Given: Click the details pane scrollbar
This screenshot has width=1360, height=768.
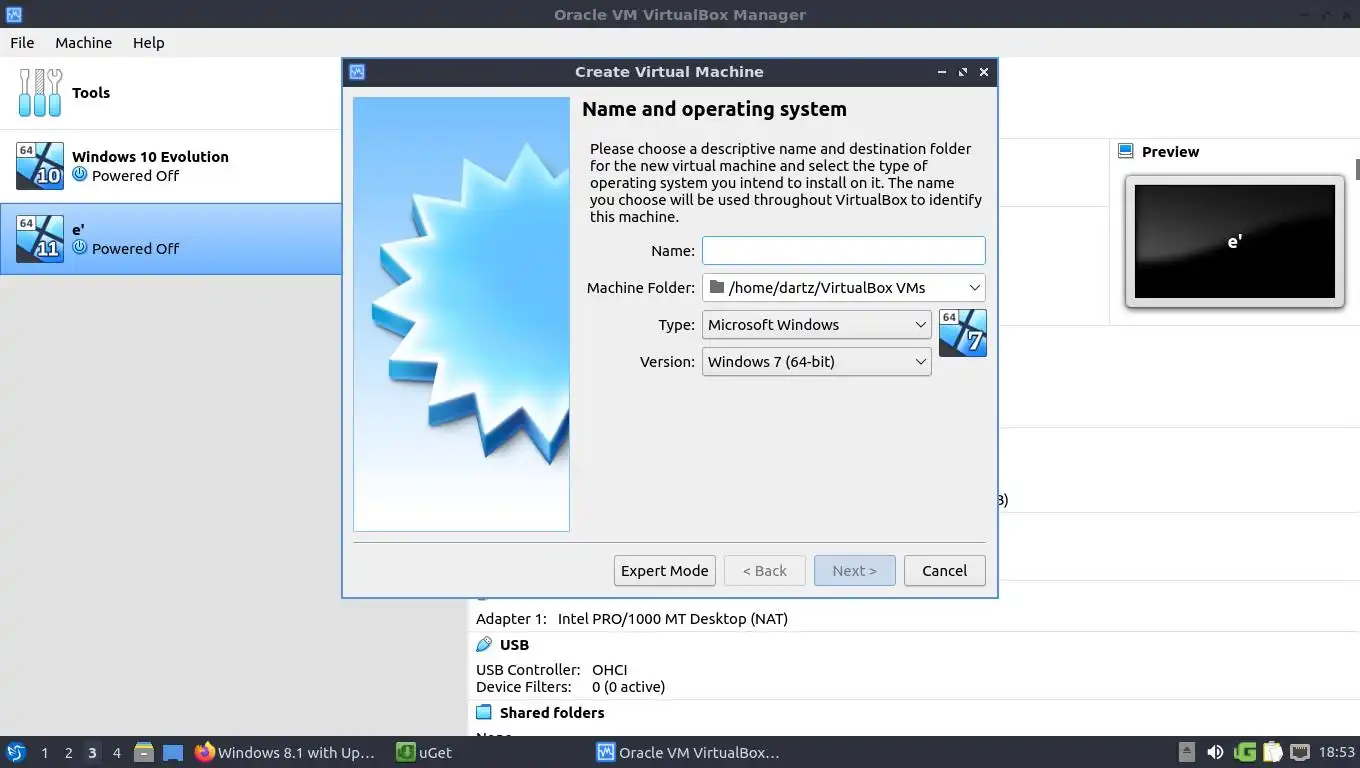Looking at the screenshot, I should tap(1357, 169).
